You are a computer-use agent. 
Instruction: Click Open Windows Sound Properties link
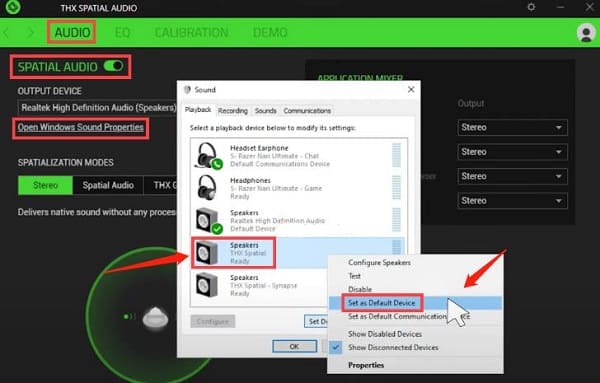(80, 127)
